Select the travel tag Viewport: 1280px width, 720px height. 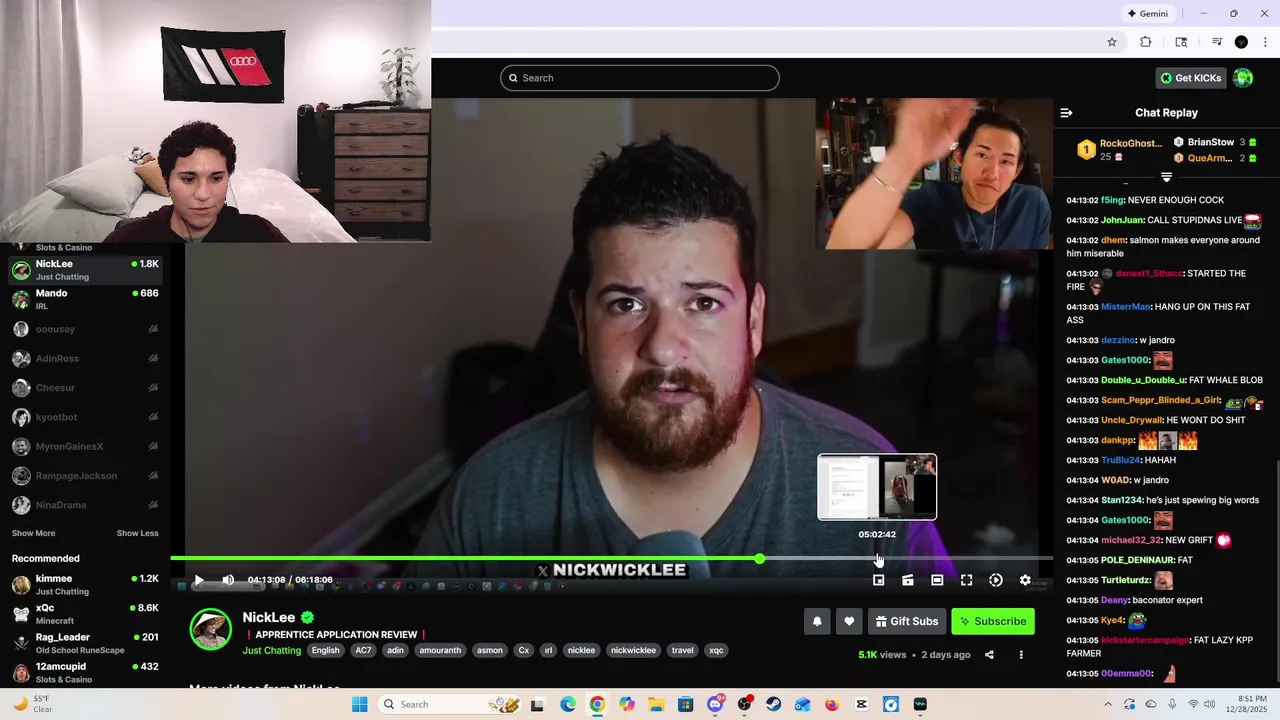682,650
